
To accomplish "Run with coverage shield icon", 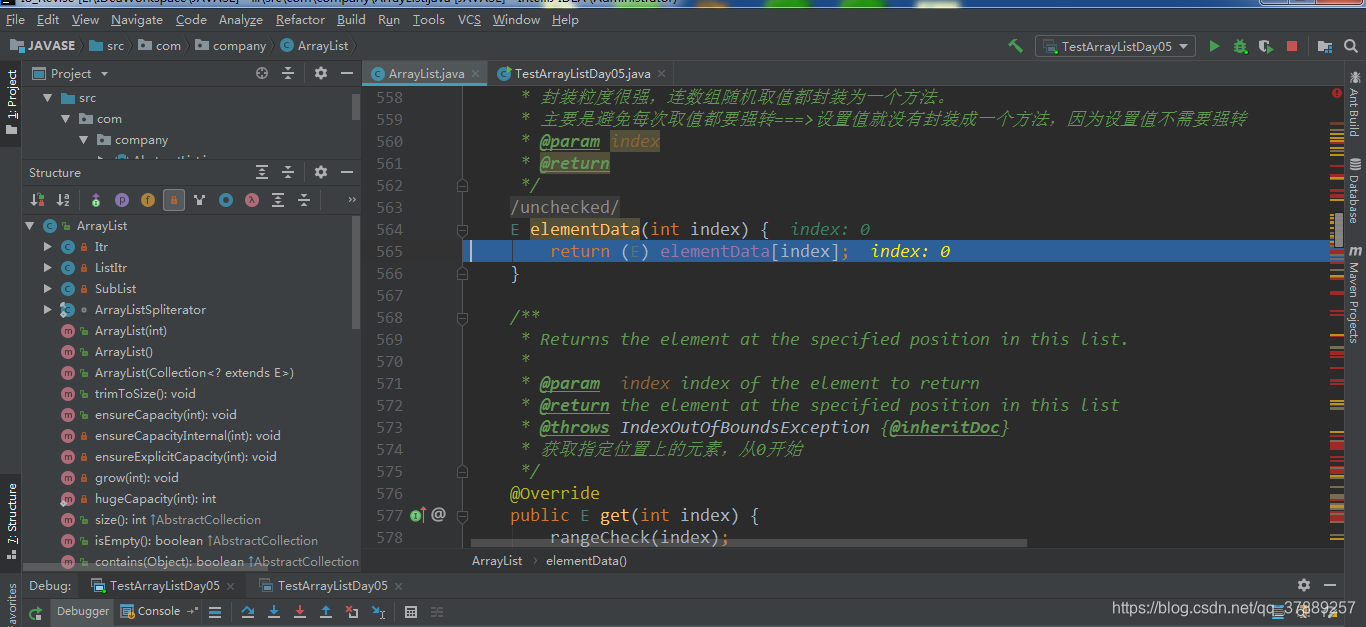I will (x=1265, y=46).
